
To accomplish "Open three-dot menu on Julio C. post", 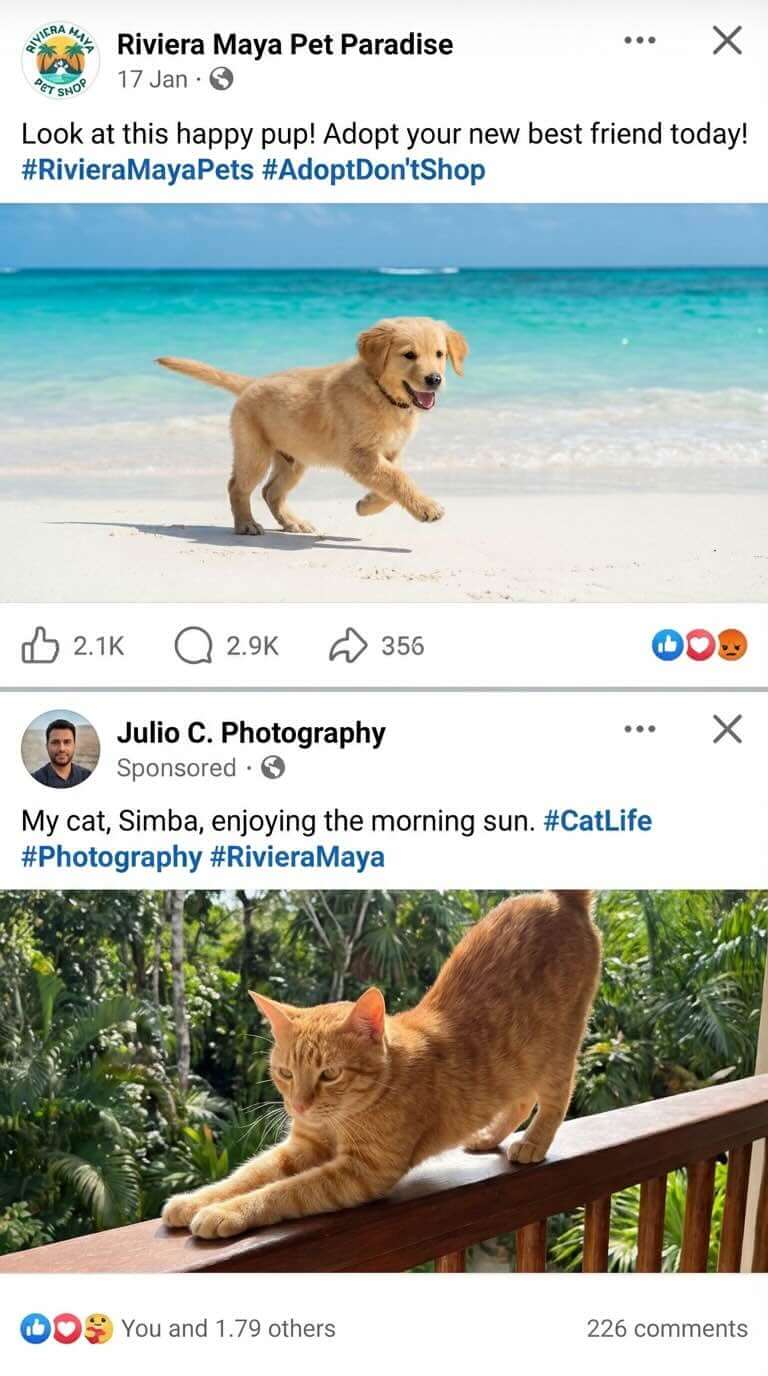I will pyautogui.click(x=639, y=729).
